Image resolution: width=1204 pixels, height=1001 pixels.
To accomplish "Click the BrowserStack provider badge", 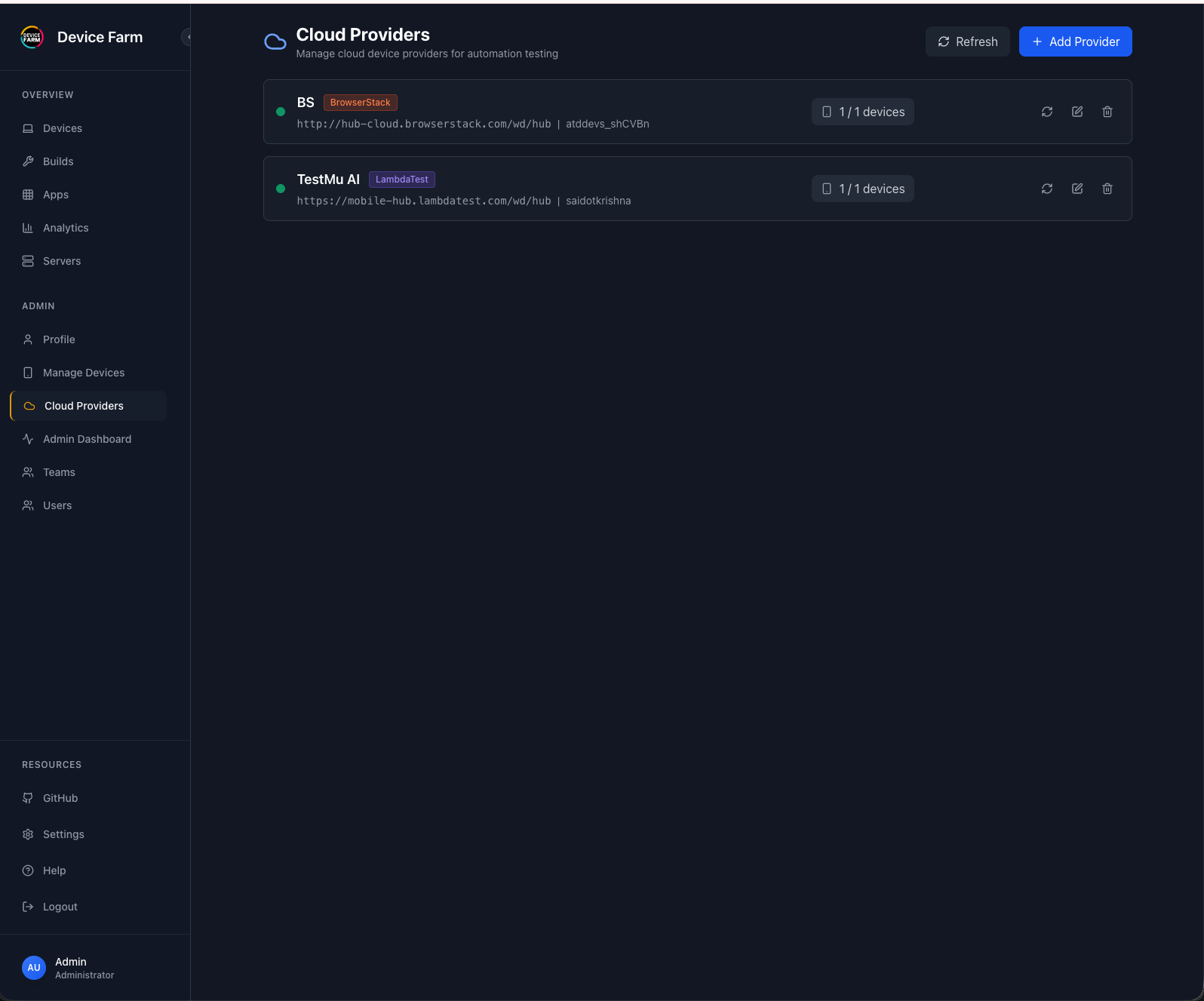I will [360, 103].
